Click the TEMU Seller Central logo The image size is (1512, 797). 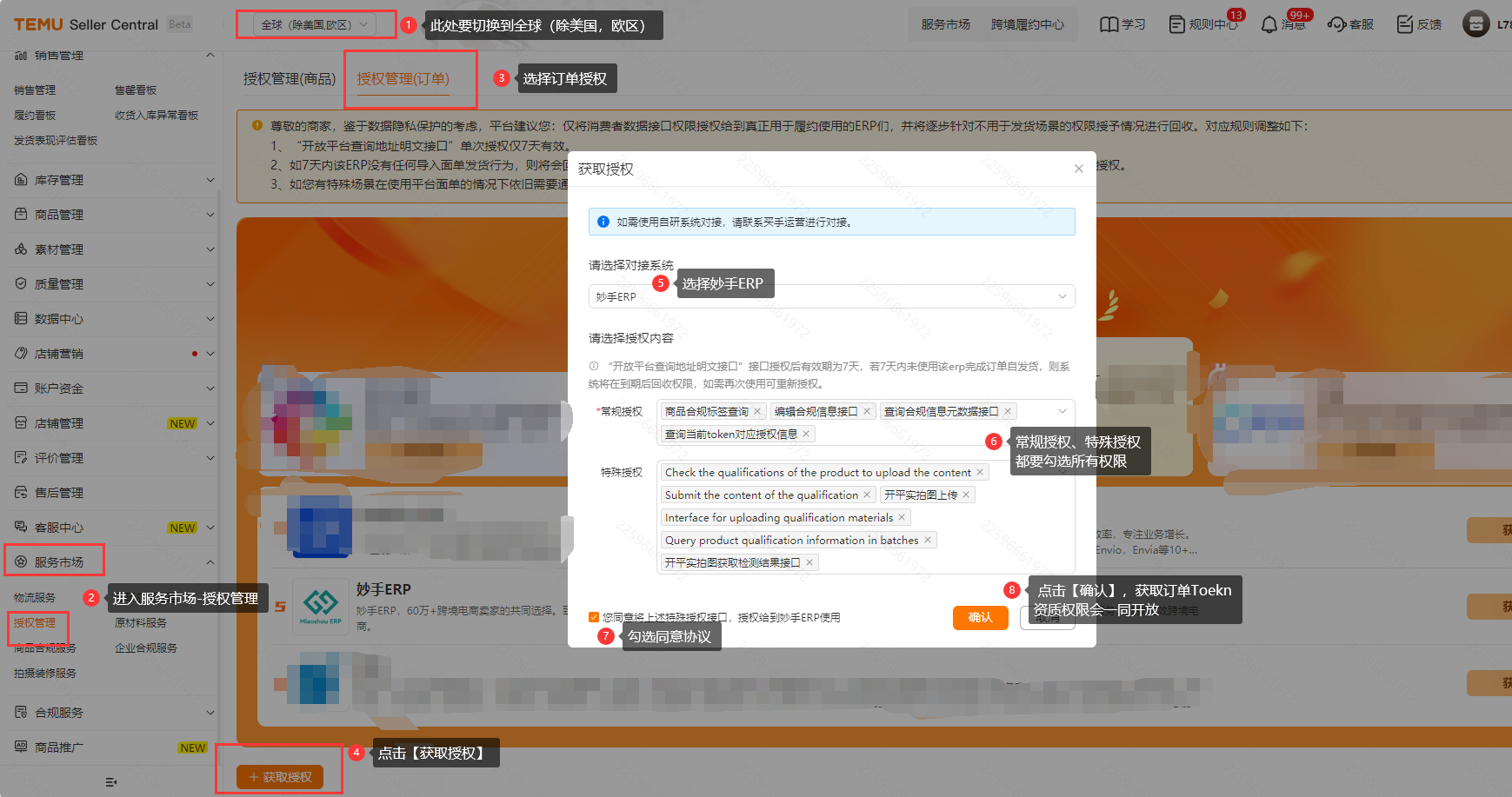86,24
